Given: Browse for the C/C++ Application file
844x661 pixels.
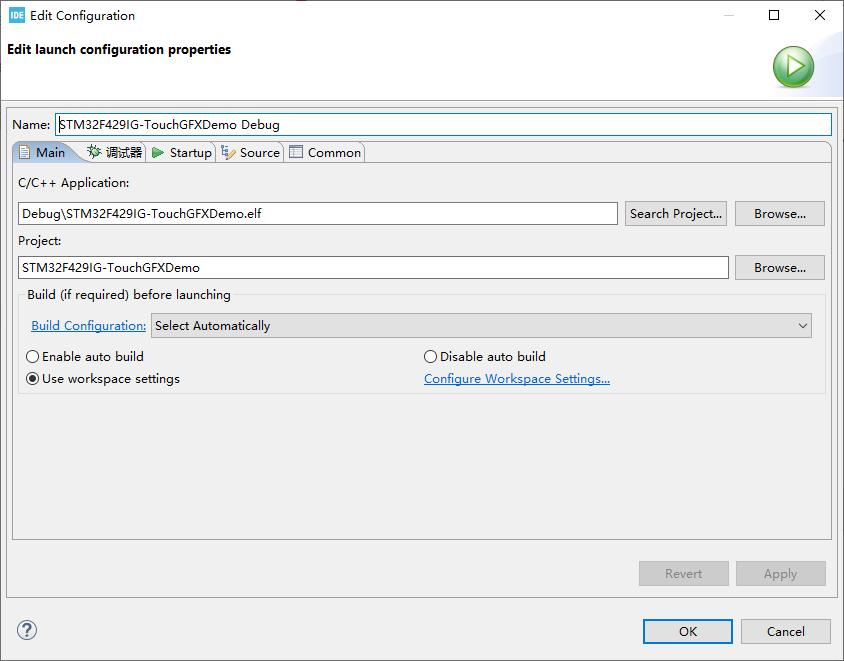Looking at the screenshot, I should pos(779,213).
